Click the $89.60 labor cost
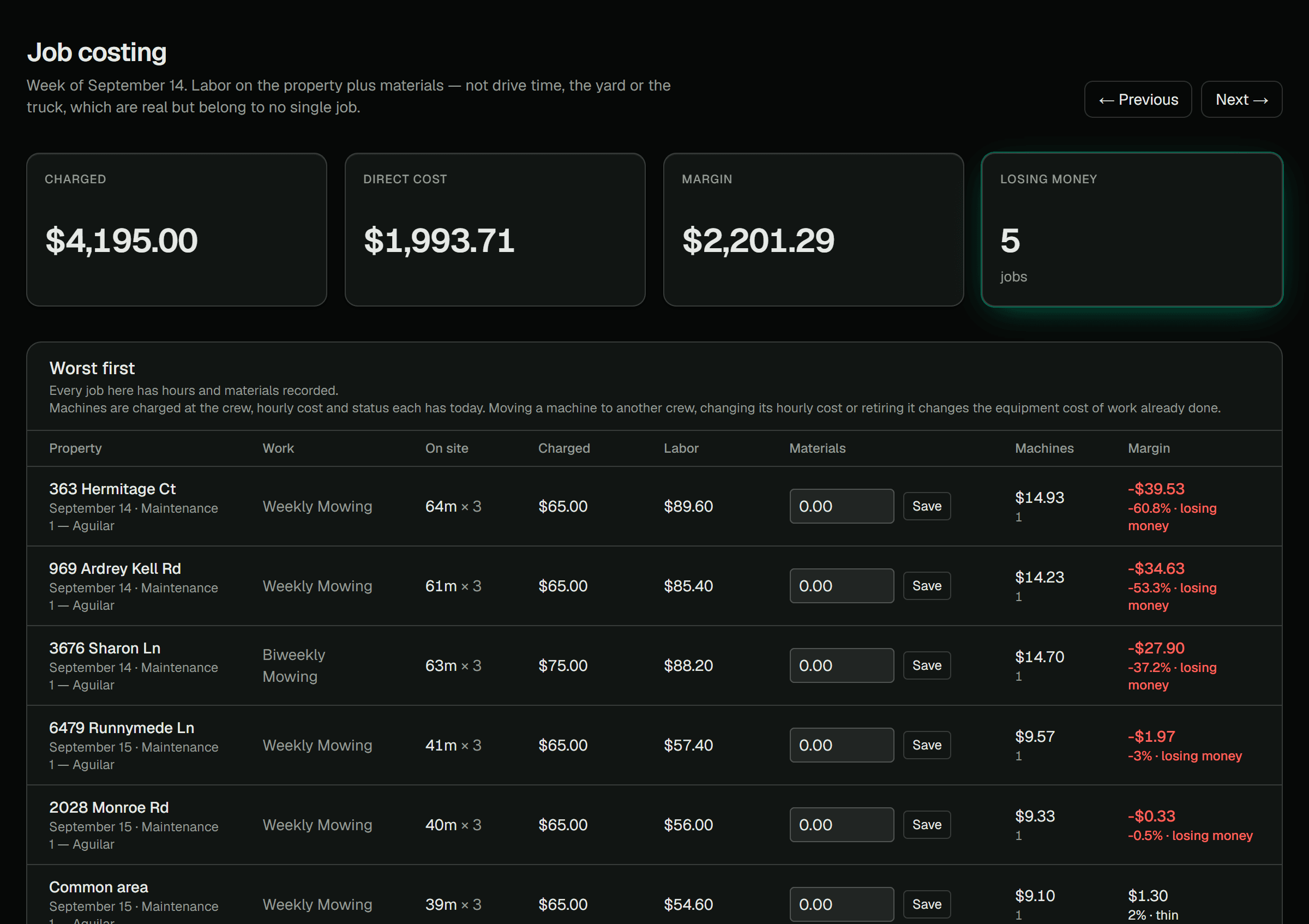 coord(688,506)
